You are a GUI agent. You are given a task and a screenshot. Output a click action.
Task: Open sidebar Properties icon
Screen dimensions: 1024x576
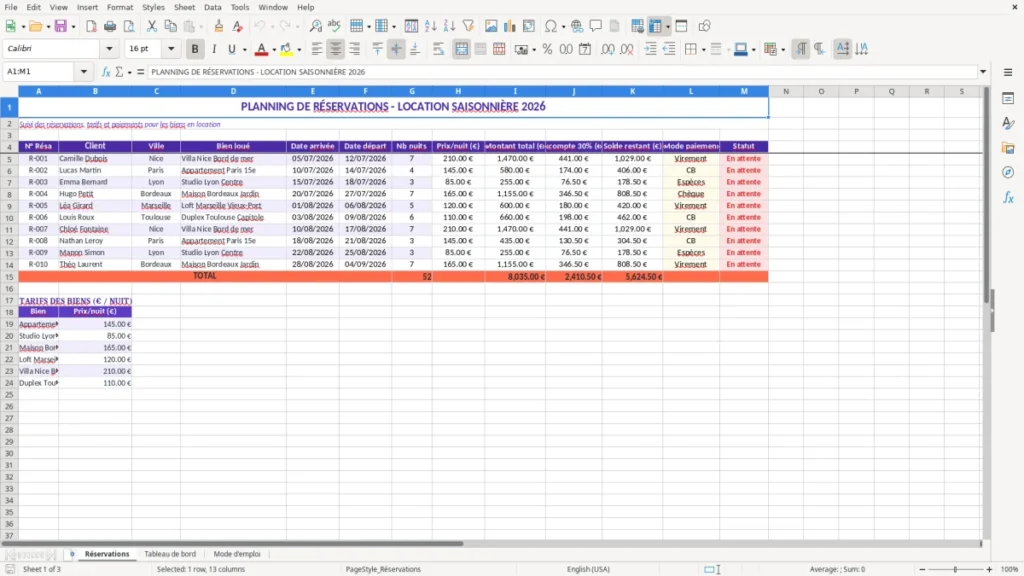click(x=1008, y=99)
